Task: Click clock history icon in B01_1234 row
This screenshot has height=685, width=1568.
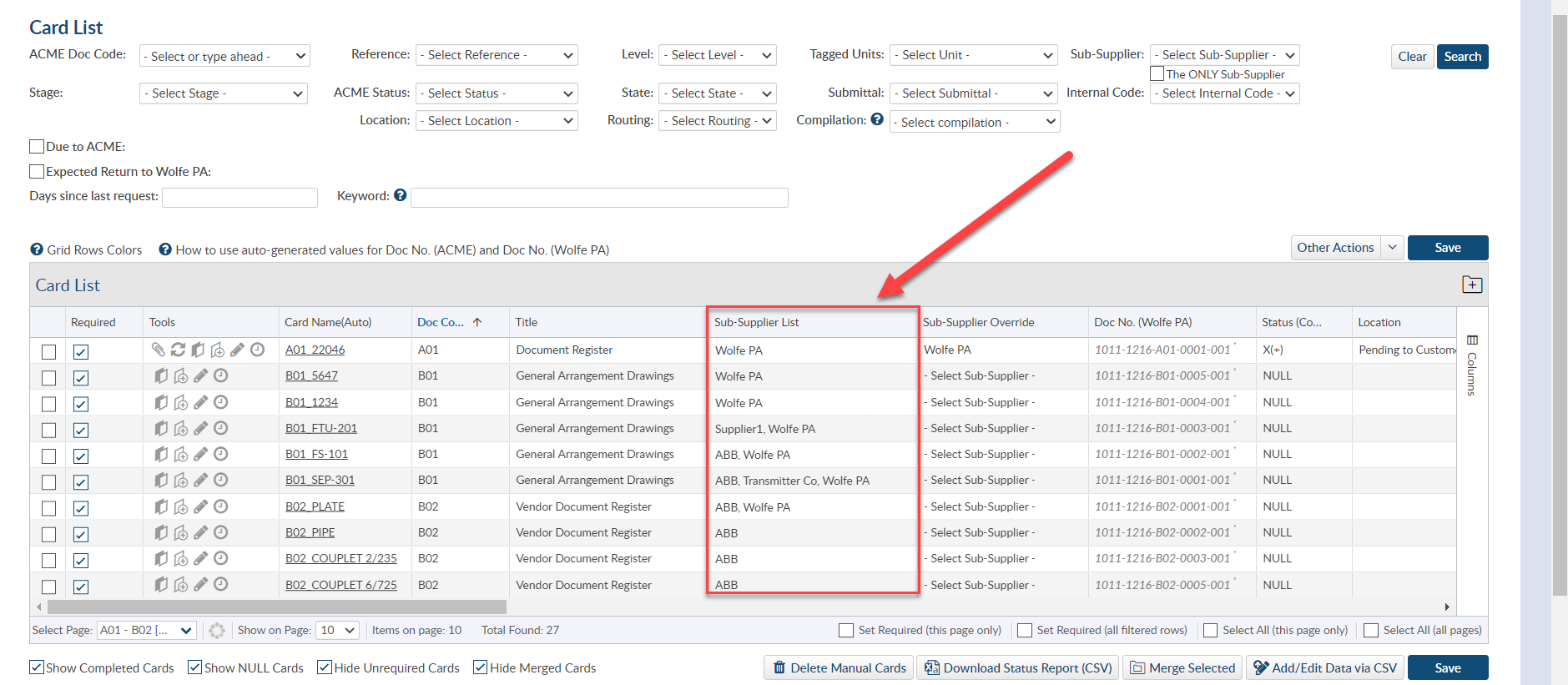Action: pos(220,402)
